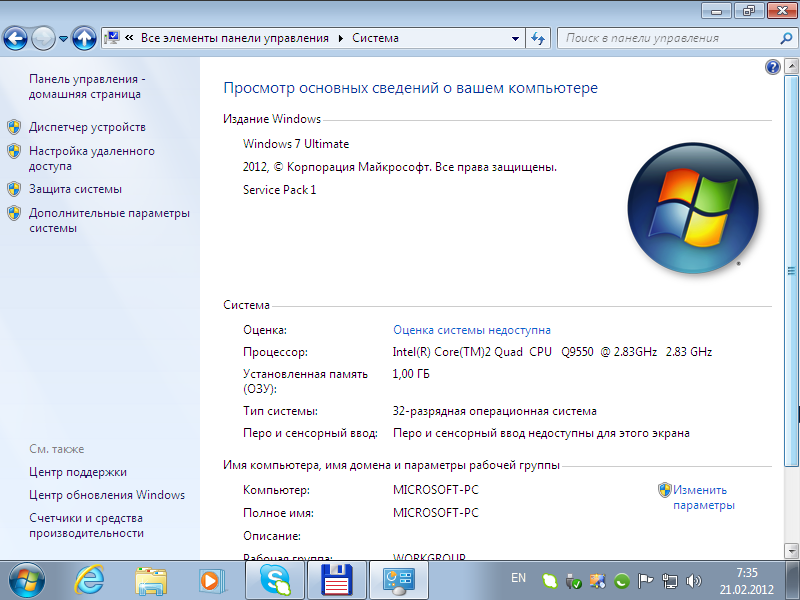Click the shield icon next to 'Изменить параметры'
800x600 pixels.
tap(664, 490)
